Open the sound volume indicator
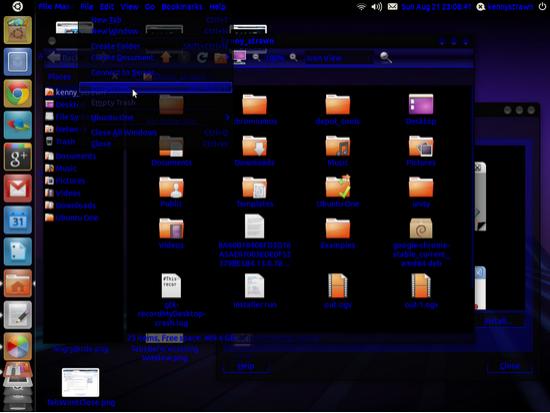The image size is (550, 413). (x=377, y=7)
